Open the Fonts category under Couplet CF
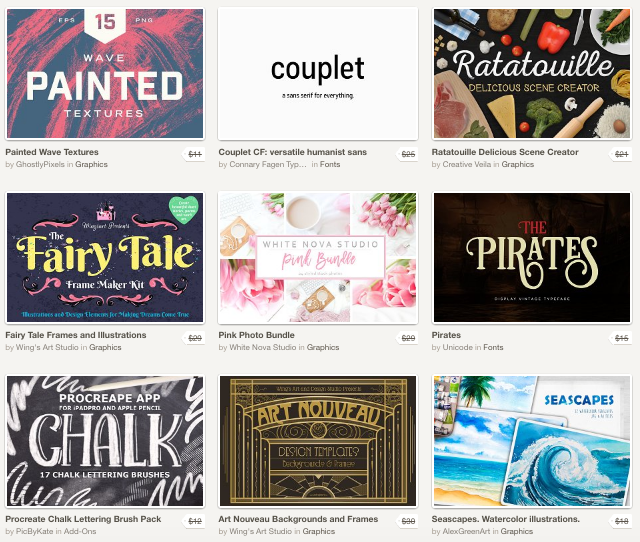Screen dimensions: 640x542 tap(330, 164)
